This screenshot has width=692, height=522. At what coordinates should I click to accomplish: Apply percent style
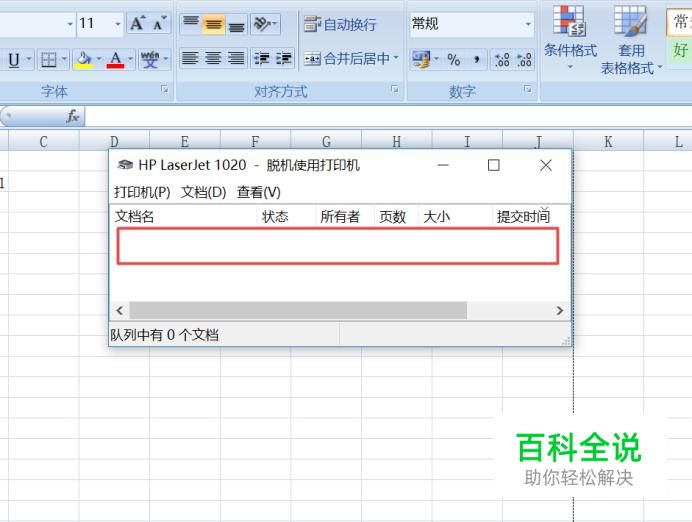coord(454,59)
